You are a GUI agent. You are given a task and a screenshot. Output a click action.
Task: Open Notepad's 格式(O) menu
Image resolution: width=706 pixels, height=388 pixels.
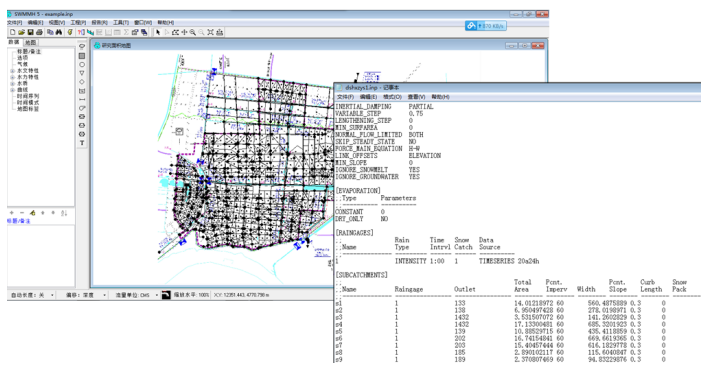(x=392, y=97)
